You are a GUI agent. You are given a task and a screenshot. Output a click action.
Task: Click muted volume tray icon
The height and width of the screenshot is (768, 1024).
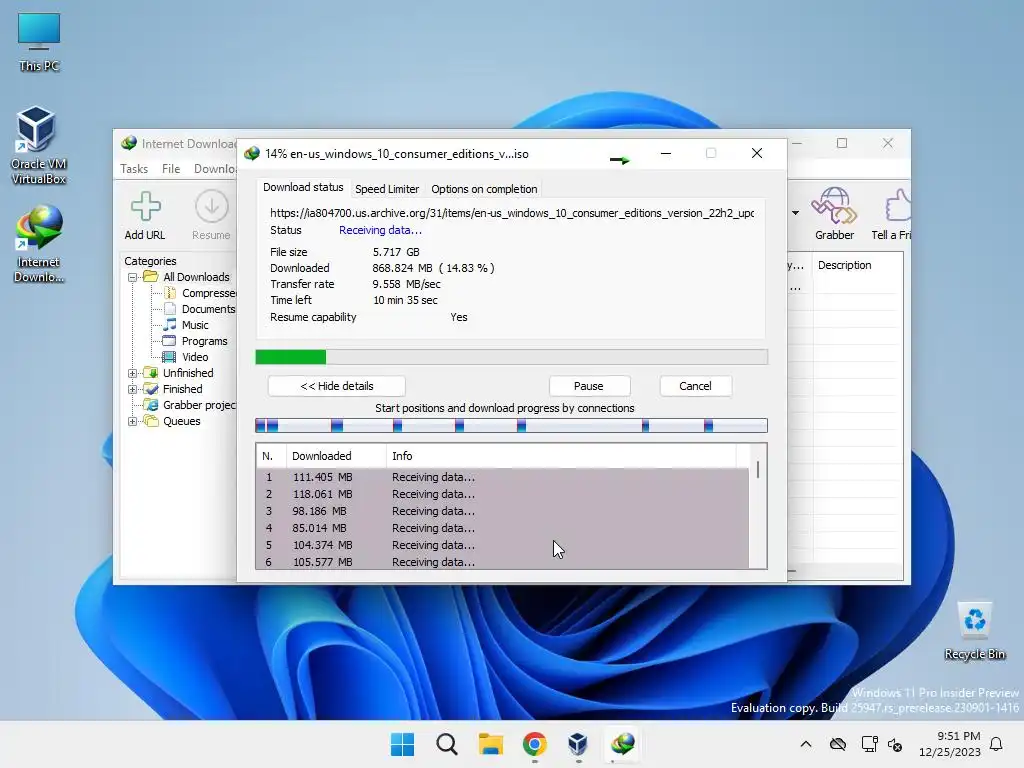895,744
